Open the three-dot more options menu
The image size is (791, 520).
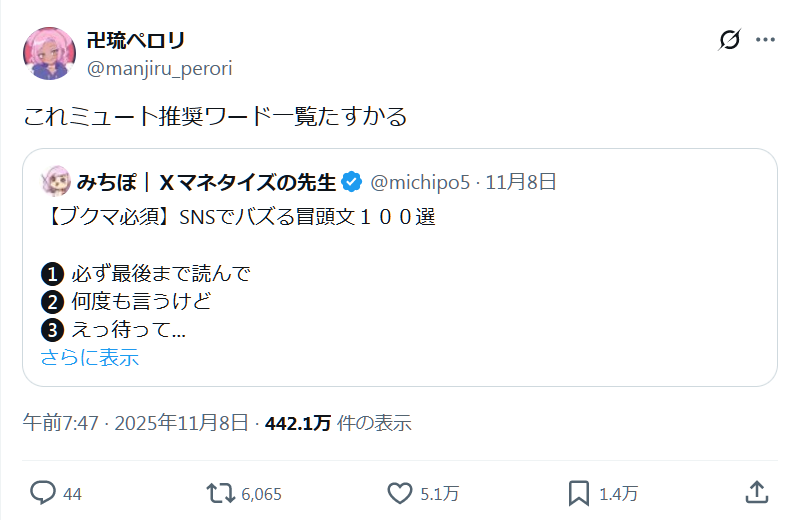(x=765, y=40)
